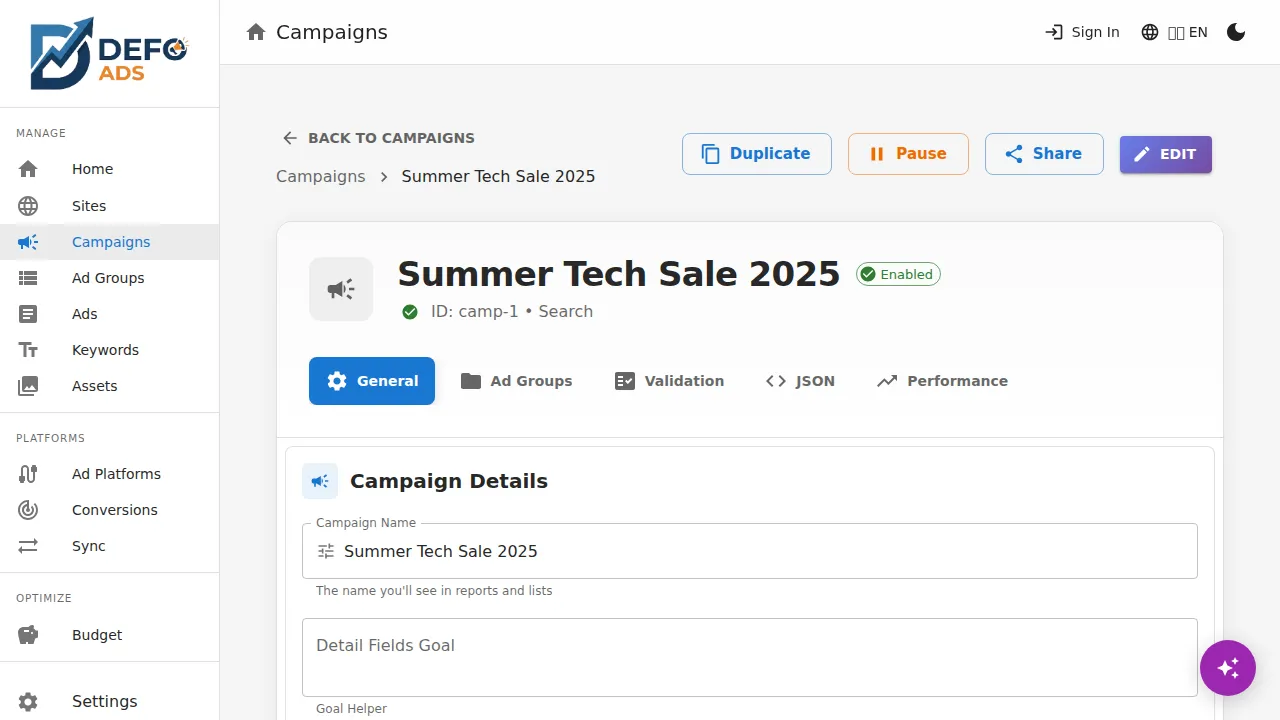
Task: Click the Detail Fields Goal field
Action: (750, 657)
